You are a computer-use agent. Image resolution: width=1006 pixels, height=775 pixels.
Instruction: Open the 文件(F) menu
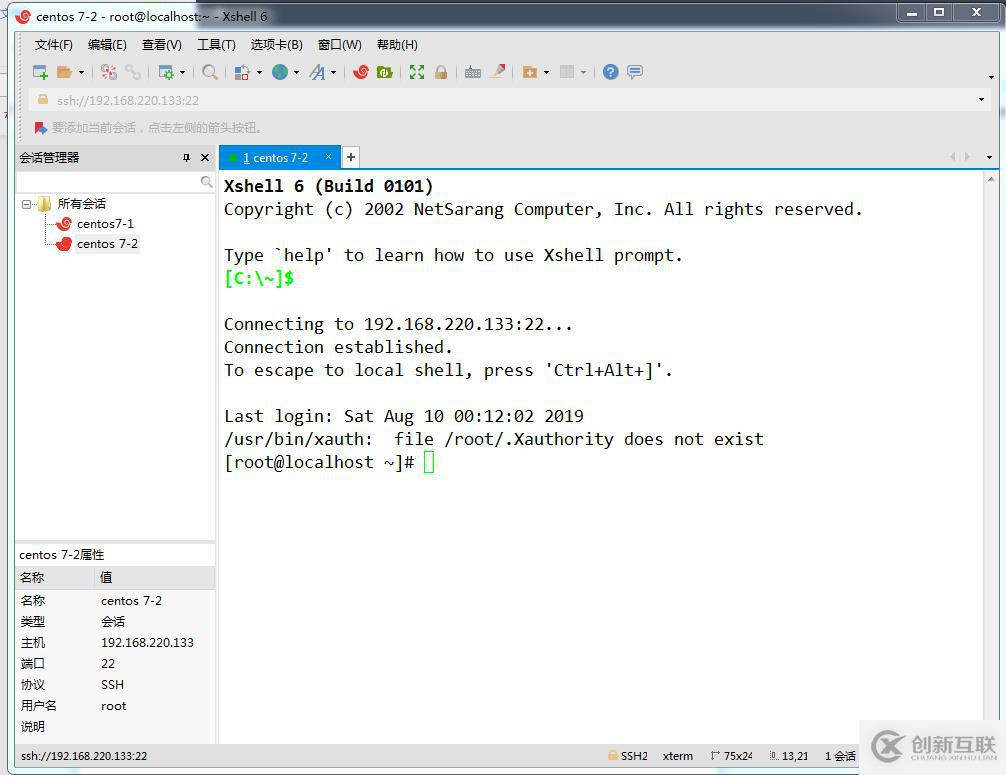click(x=53, y=45)
